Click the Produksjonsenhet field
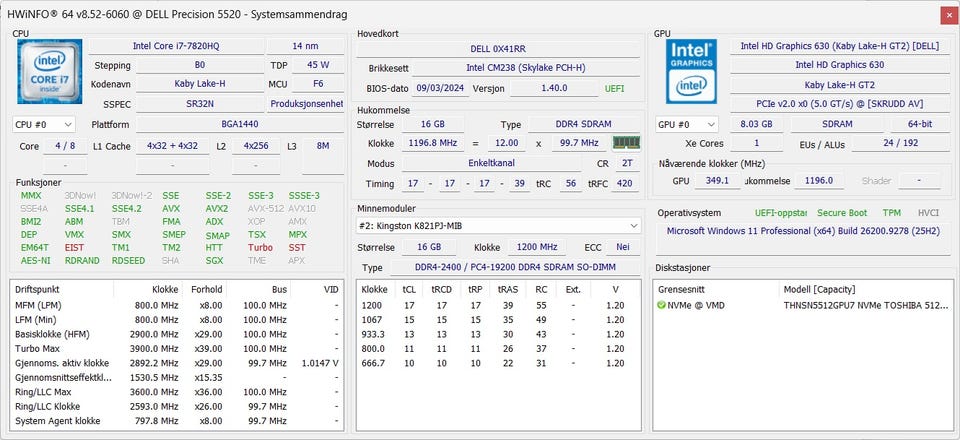Screen dimensions: 960x440 point(306,104)
